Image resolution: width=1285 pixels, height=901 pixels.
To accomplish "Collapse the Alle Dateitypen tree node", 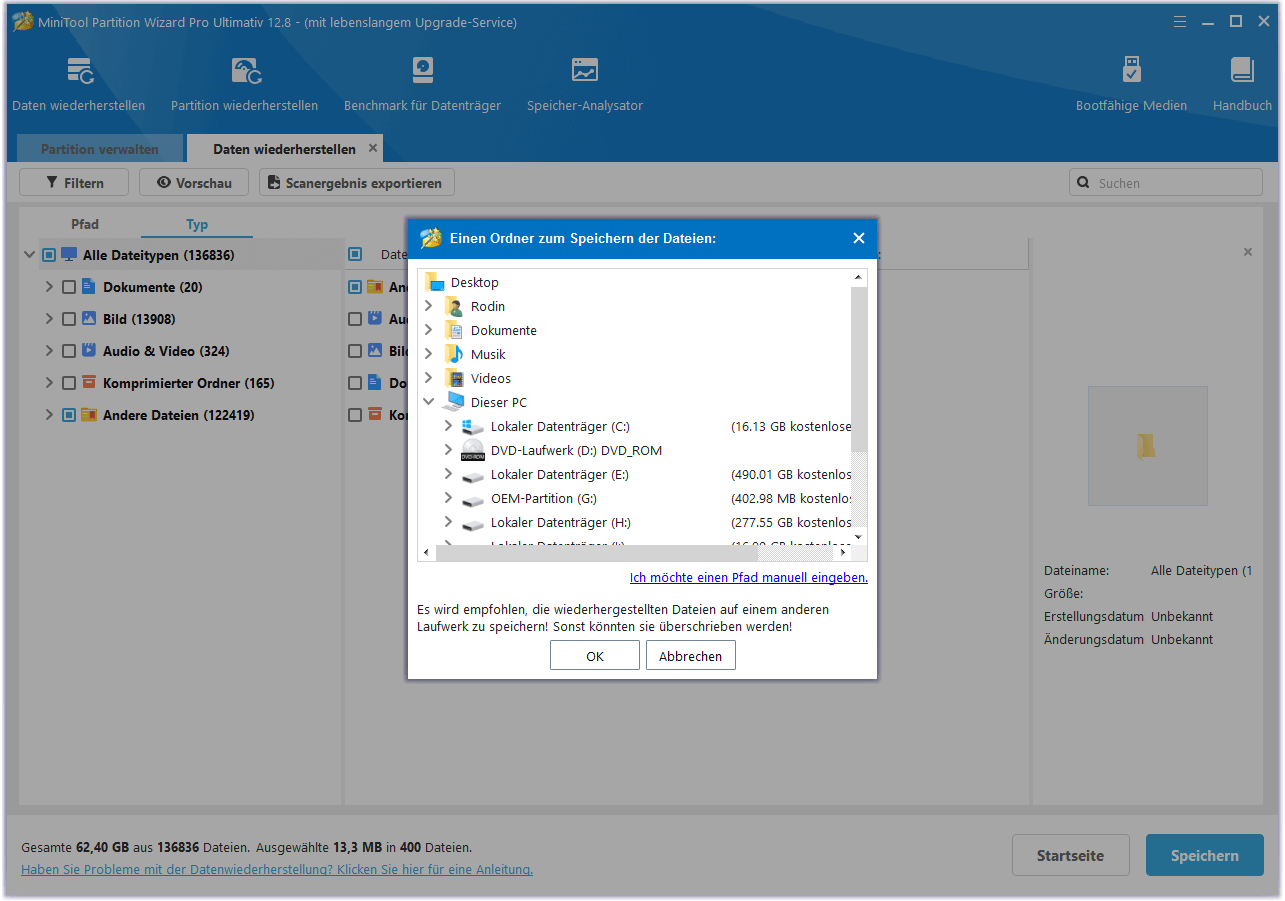I will point(29,255).
